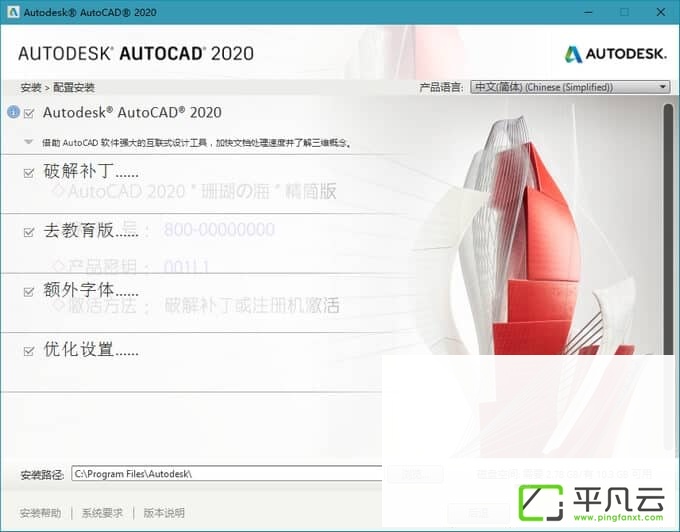Disable the 额外字体 checkbox
The height and width of the screenshot is (532, 680).
tap(29, 291)
